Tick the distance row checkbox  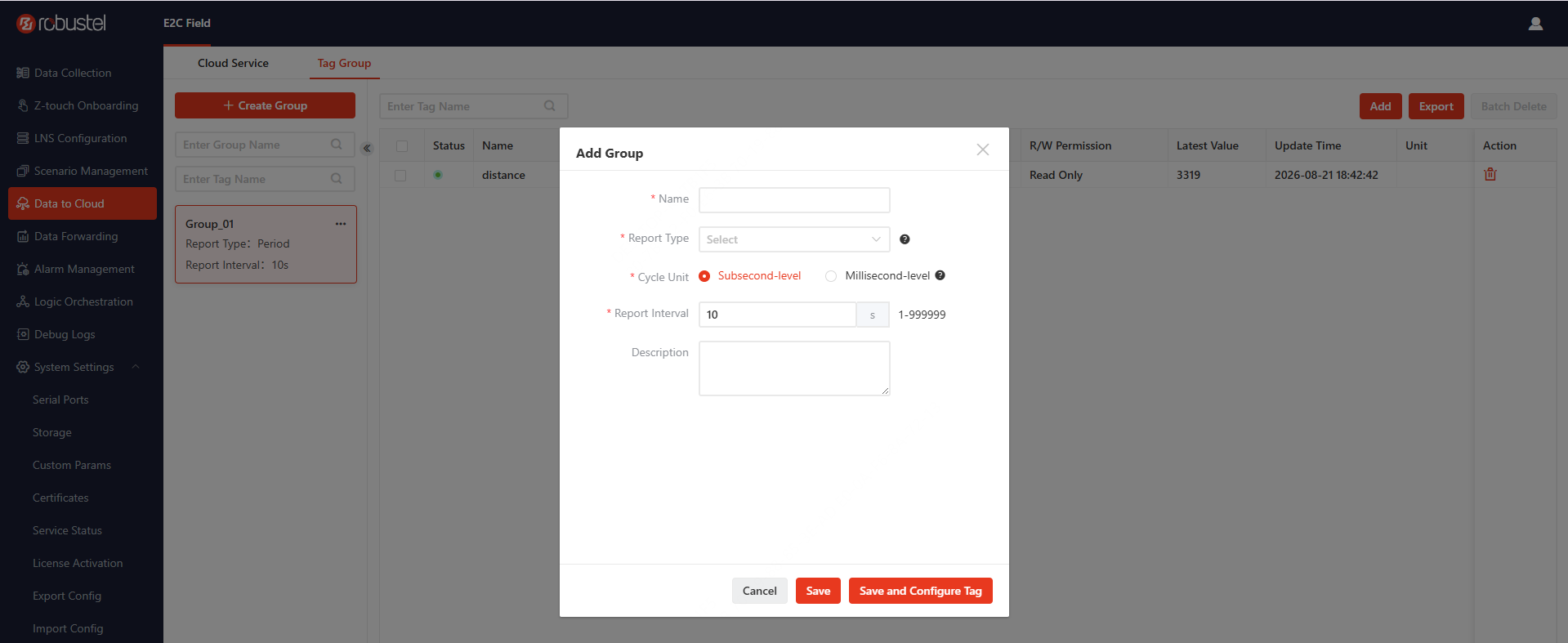400,175
